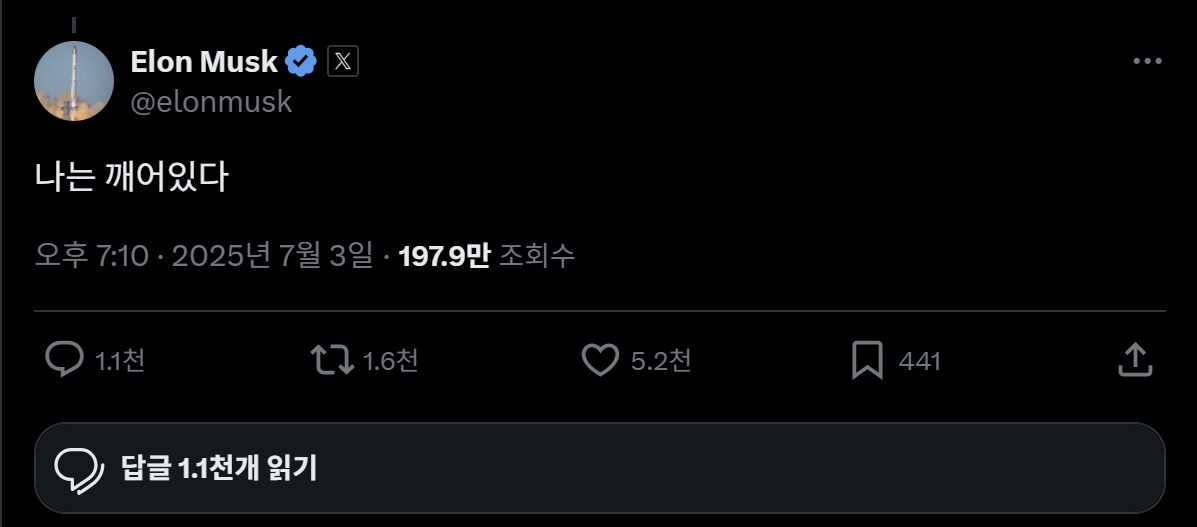Like the post with the heart icon

pos(601,360)
